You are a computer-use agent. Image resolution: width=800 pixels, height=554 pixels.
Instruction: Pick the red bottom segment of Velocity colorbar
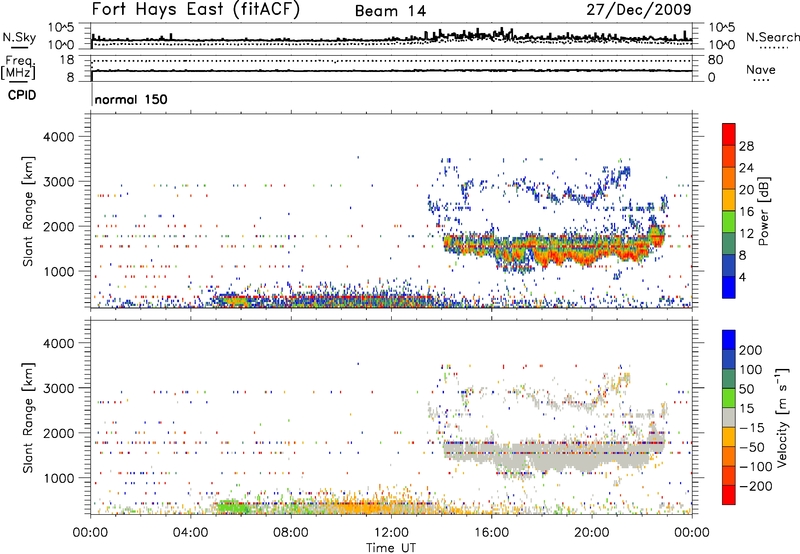tap(729, 495)
